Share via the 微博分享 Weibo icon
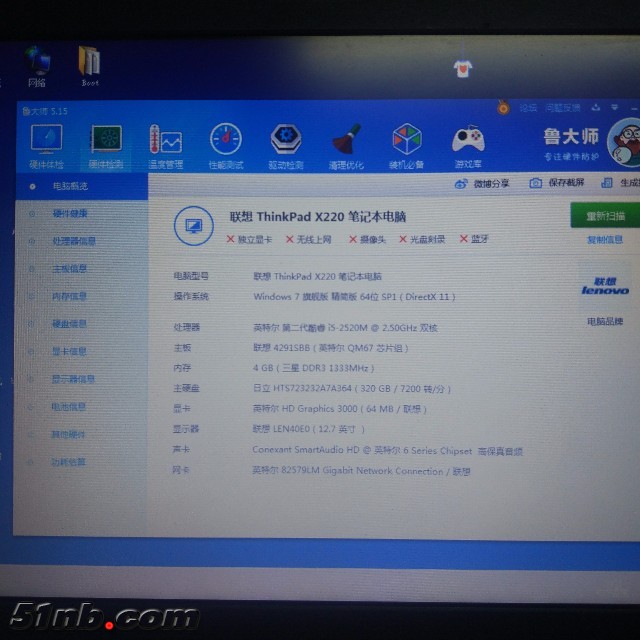The image size is (640, 640). coord(461,184)
